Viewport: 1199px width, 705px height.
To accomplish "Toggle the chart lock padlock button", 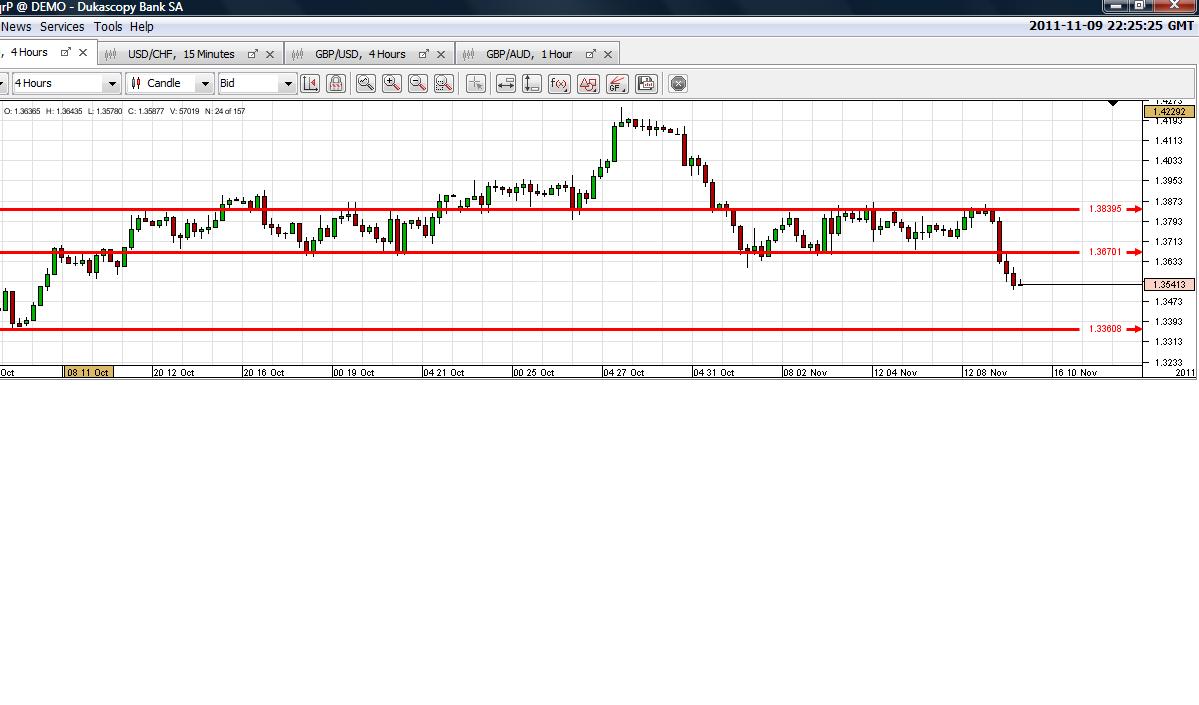I will coord(336,83).
